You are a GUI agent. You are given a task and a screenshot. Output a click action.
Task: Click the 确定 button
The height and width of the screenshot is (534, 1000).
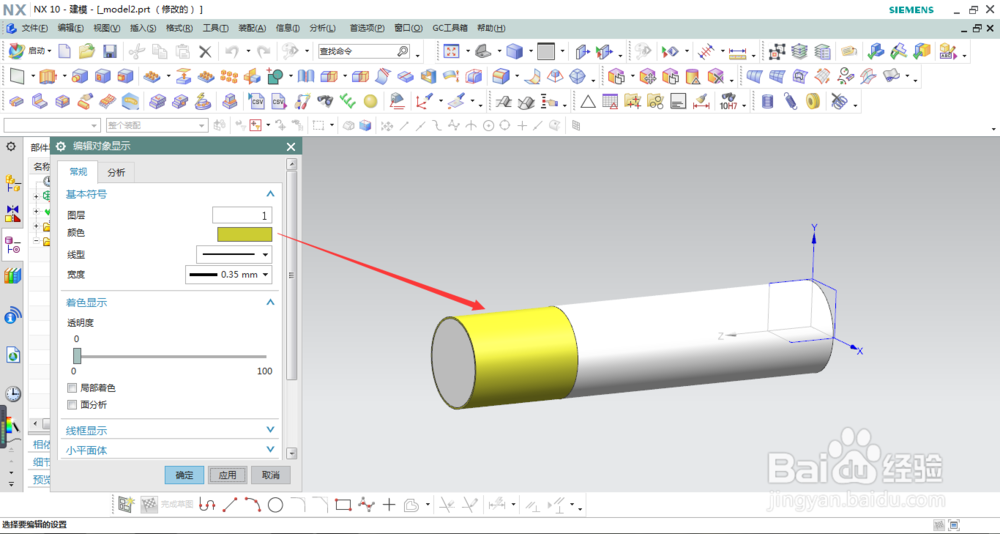184,475
